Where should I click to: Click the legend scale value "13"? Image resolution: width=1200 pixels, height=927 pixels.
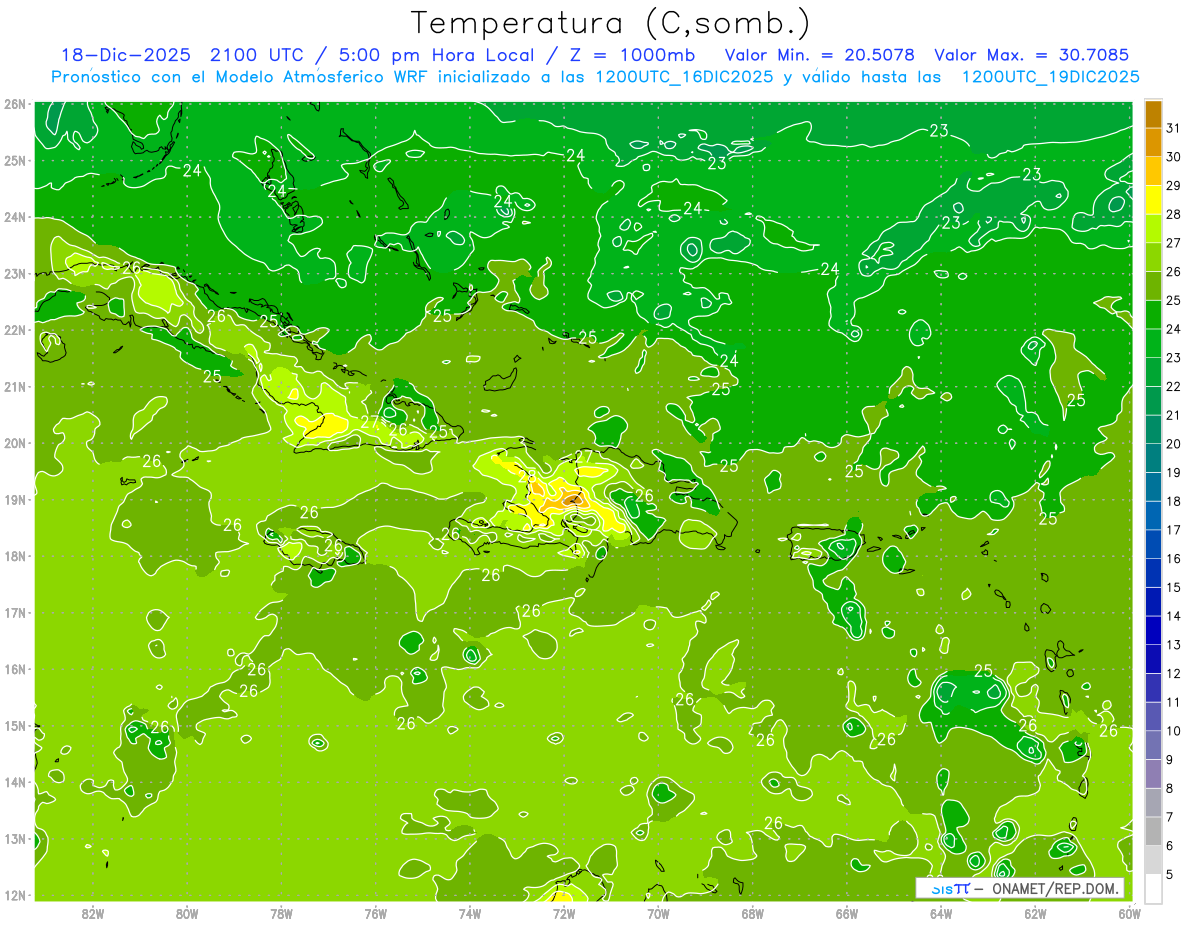coord(1173,645)
